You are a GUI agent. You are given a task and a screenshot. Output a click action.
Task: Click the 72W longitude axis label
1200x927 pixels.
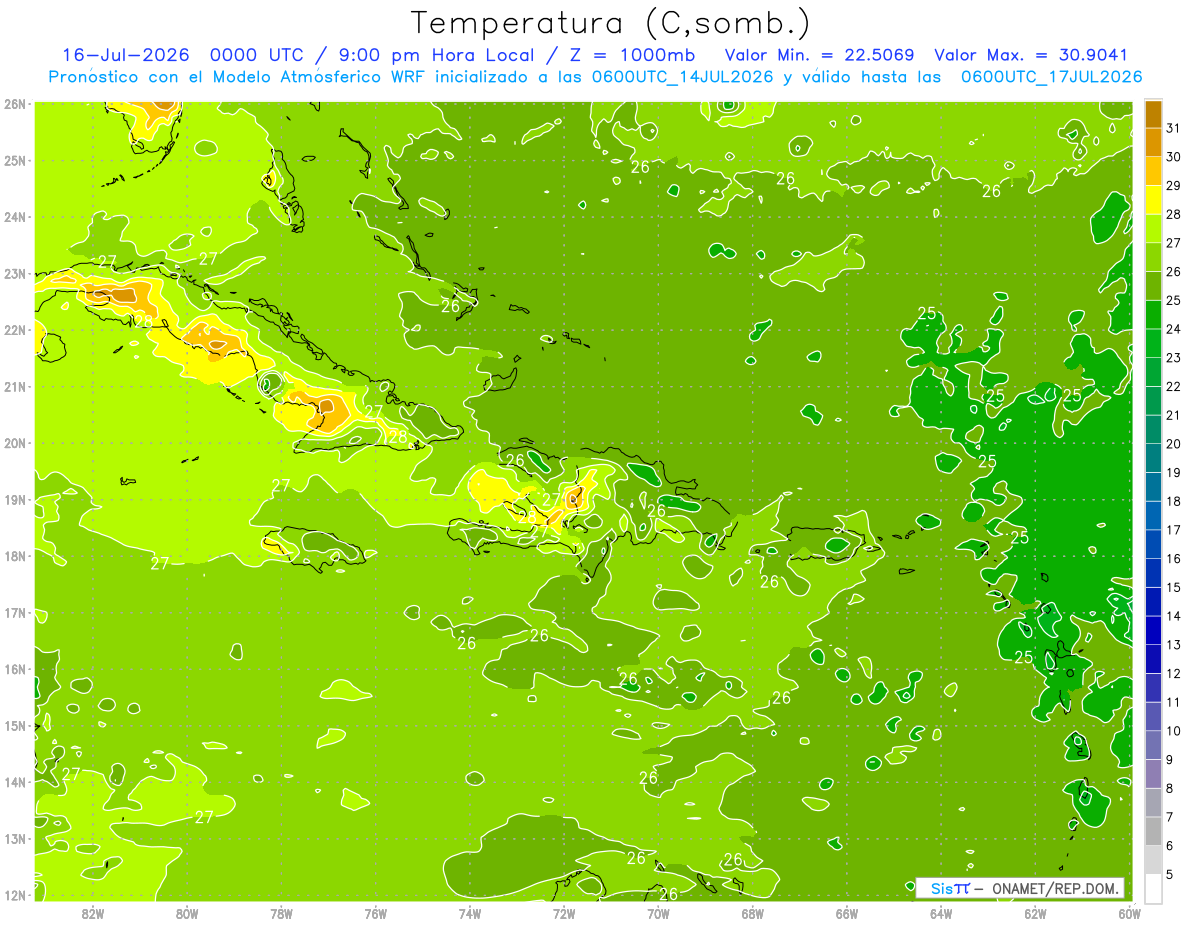tap(564, 913)
